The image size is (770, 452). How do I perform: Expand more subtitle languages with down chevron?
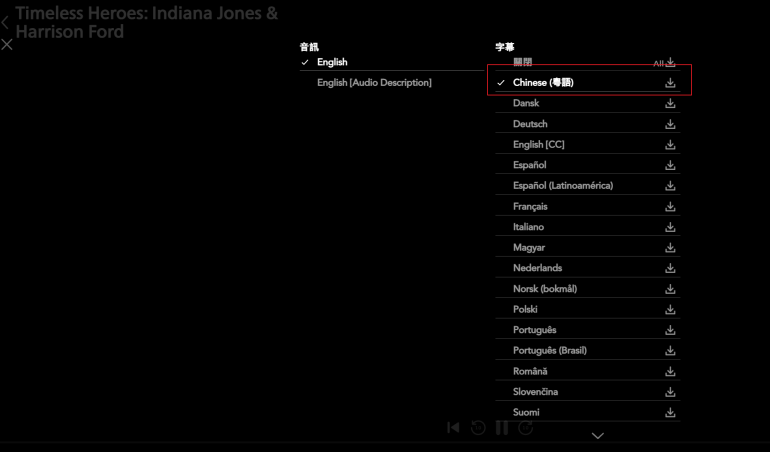pyautogui.click(x=598, y=436)
